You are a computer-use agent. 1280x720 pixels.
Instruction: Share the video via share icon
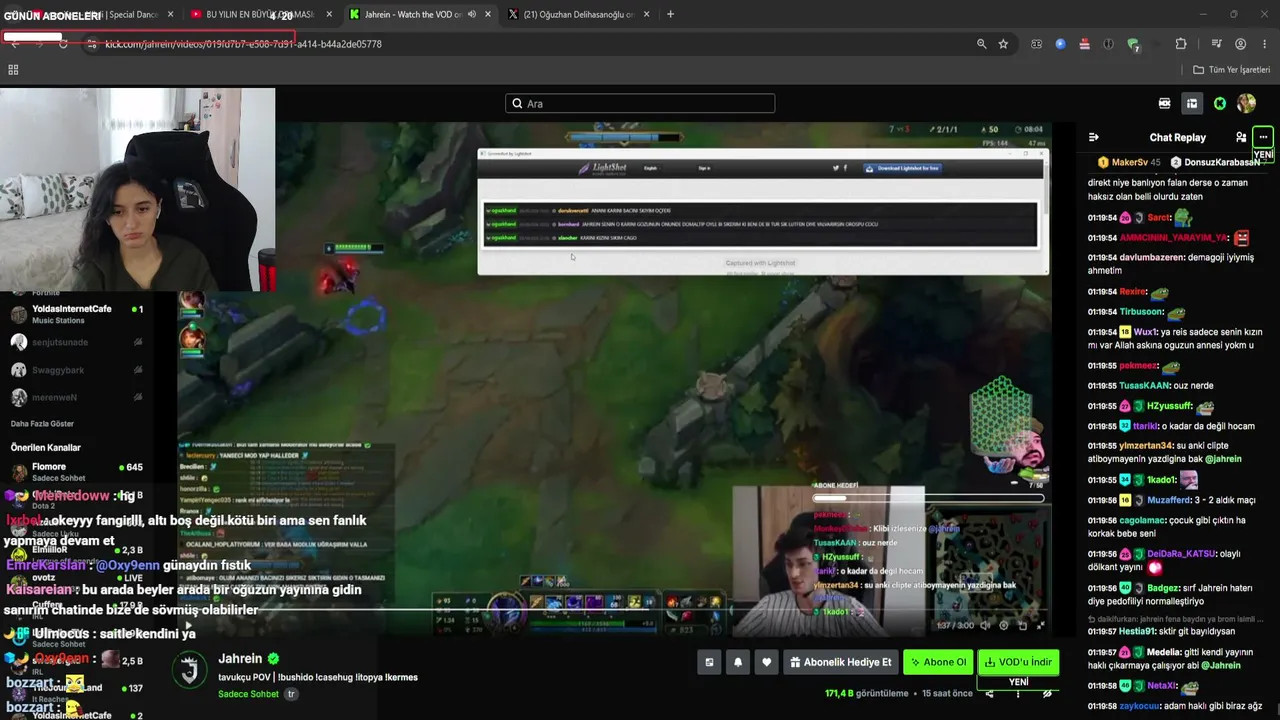[x=989, y=693]
